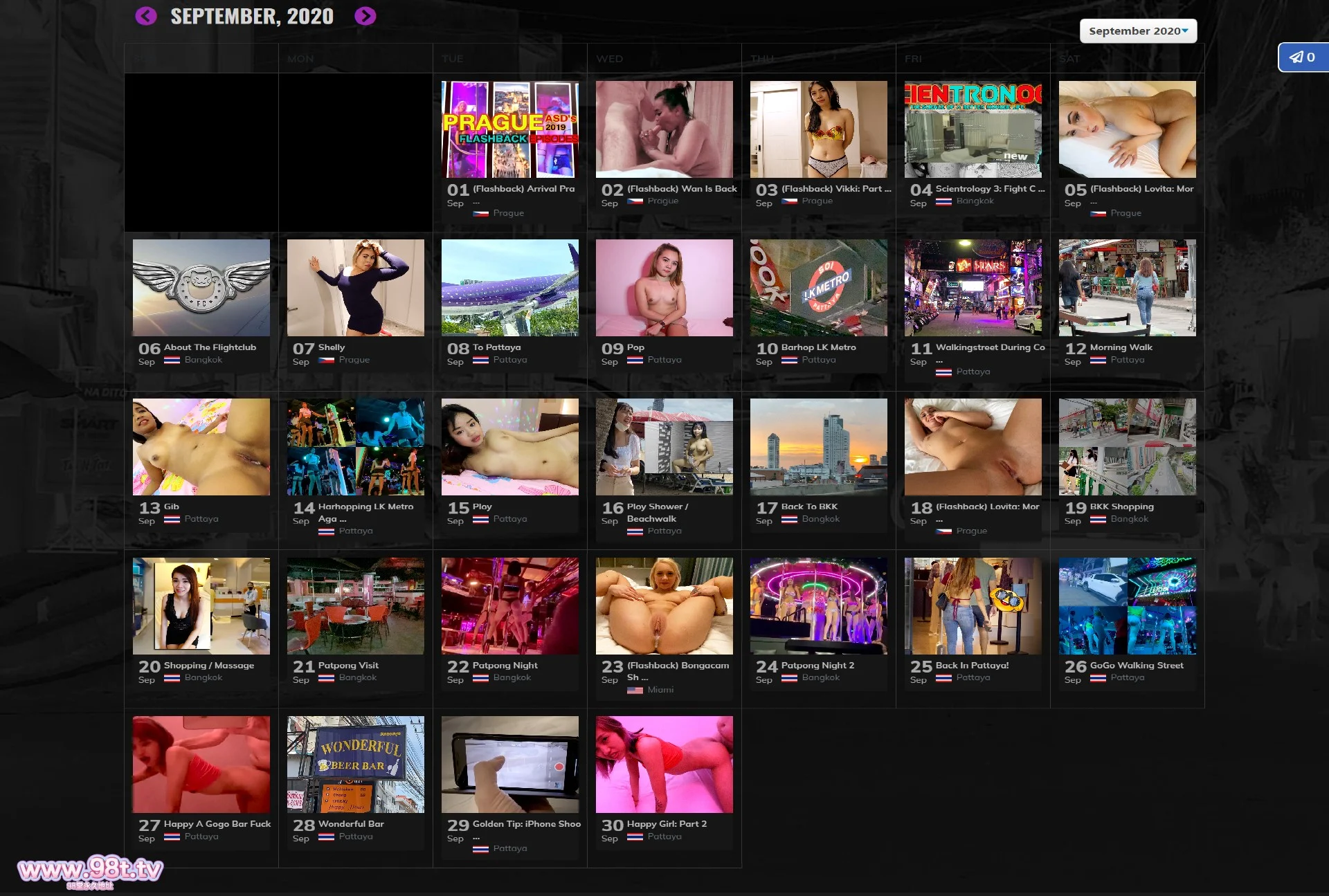Click Thai flag under About The Flightclub

click(172, 360)
